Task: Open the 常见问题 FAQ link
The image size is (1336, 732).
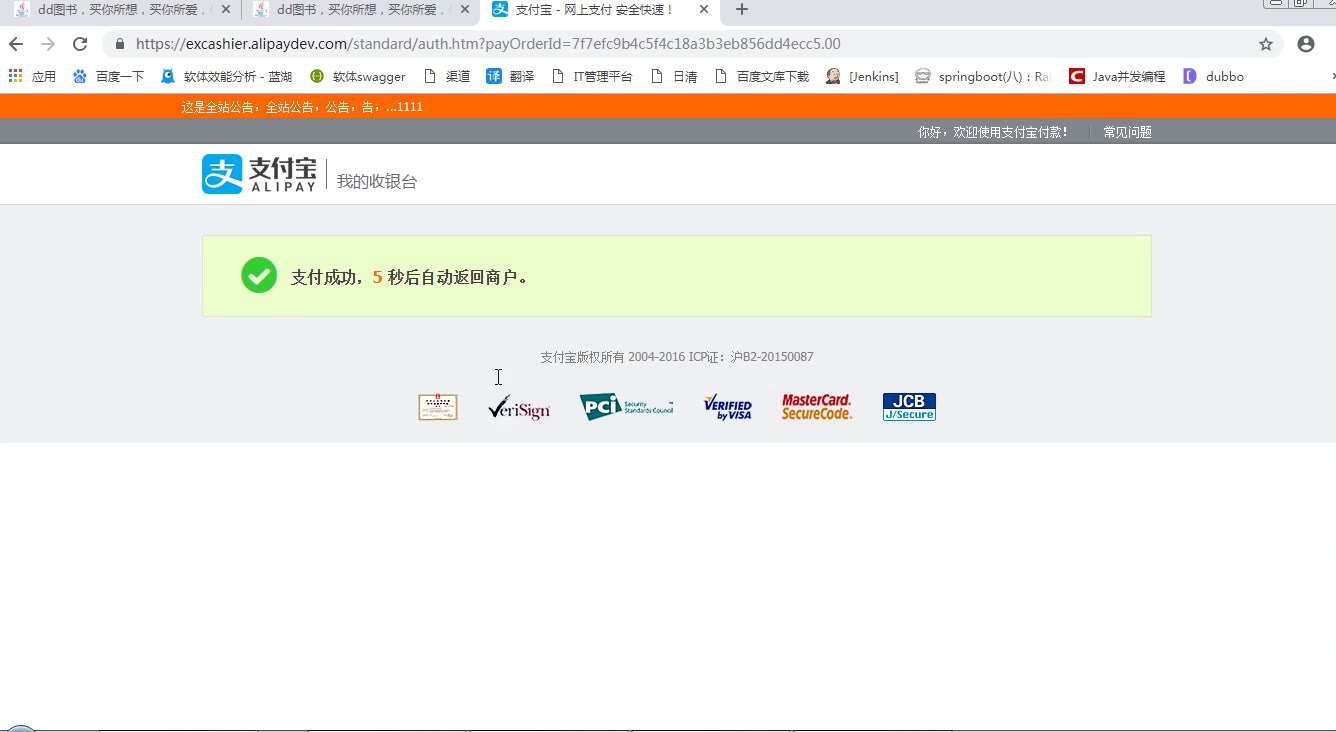Action: pyautogui.click(x=1127, y=132)
